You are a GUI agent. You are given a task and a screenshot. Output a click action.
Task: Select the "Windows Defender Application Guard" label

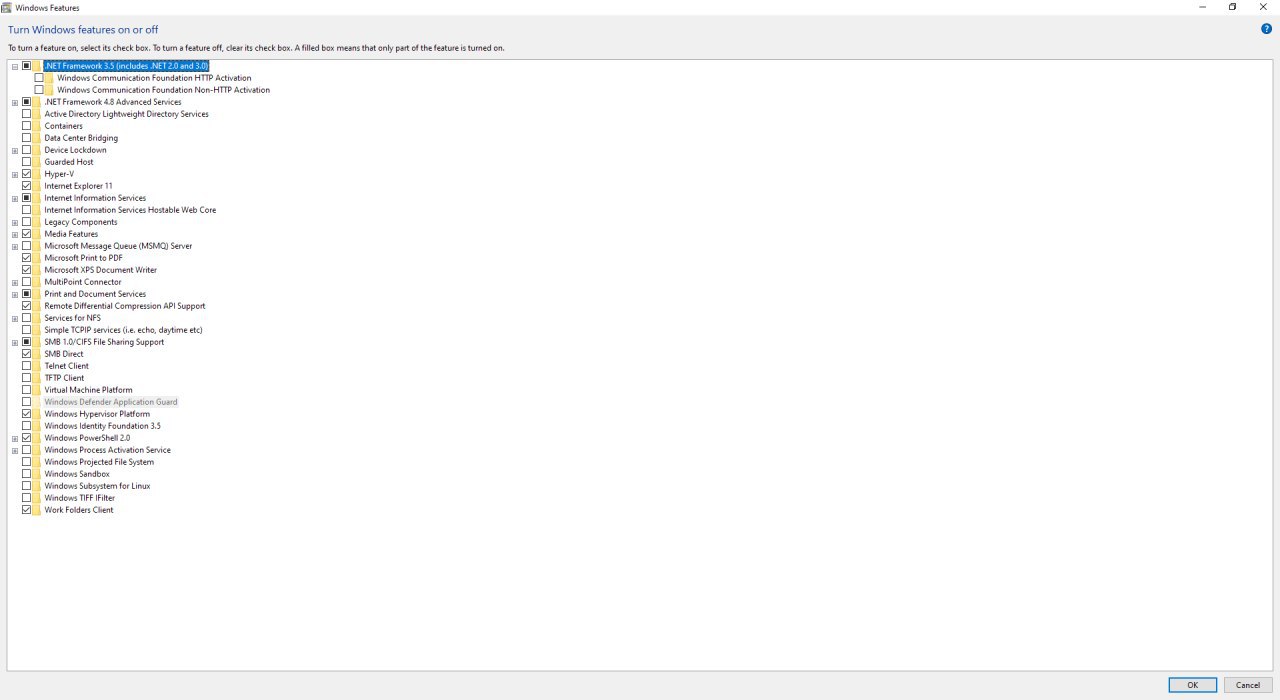(111, 402)
